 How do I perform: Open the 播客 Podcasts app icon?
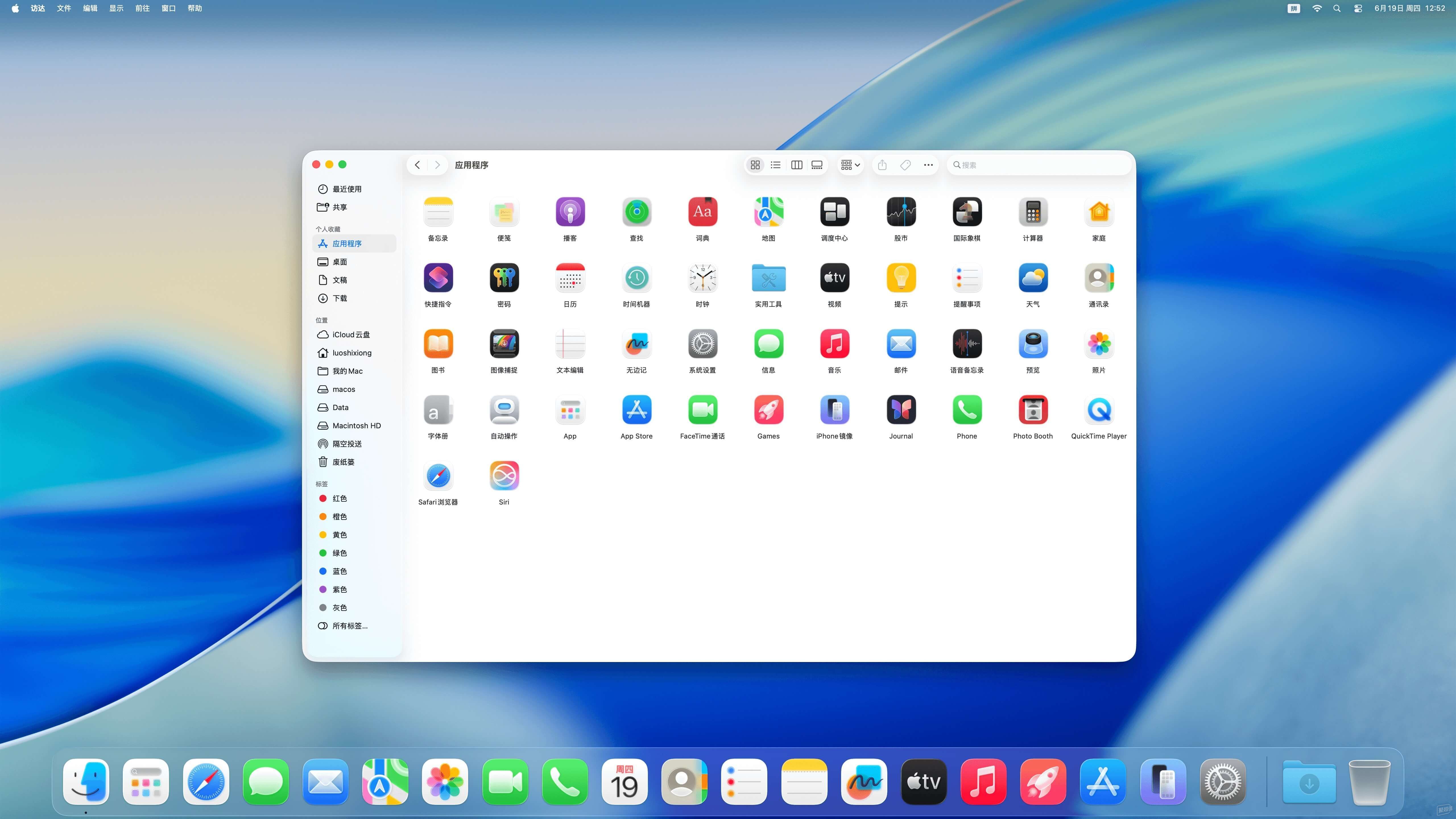570,212
